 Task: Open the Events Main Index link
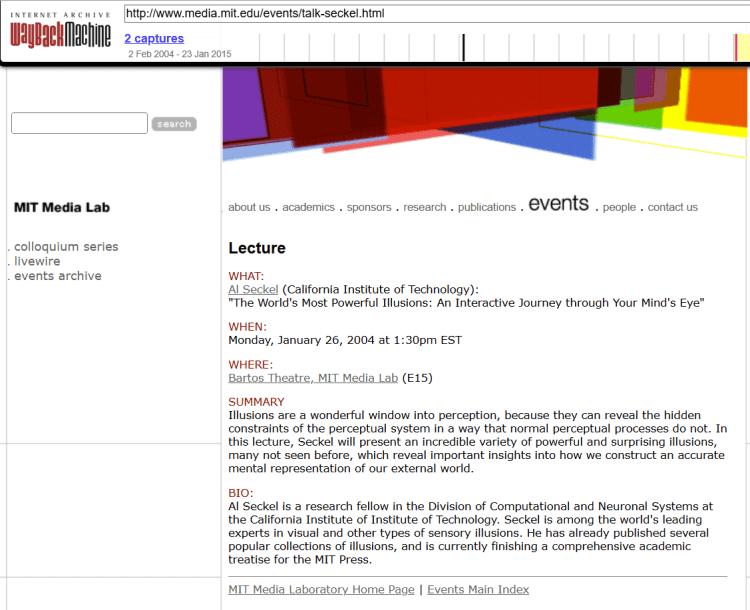(478, 589)
